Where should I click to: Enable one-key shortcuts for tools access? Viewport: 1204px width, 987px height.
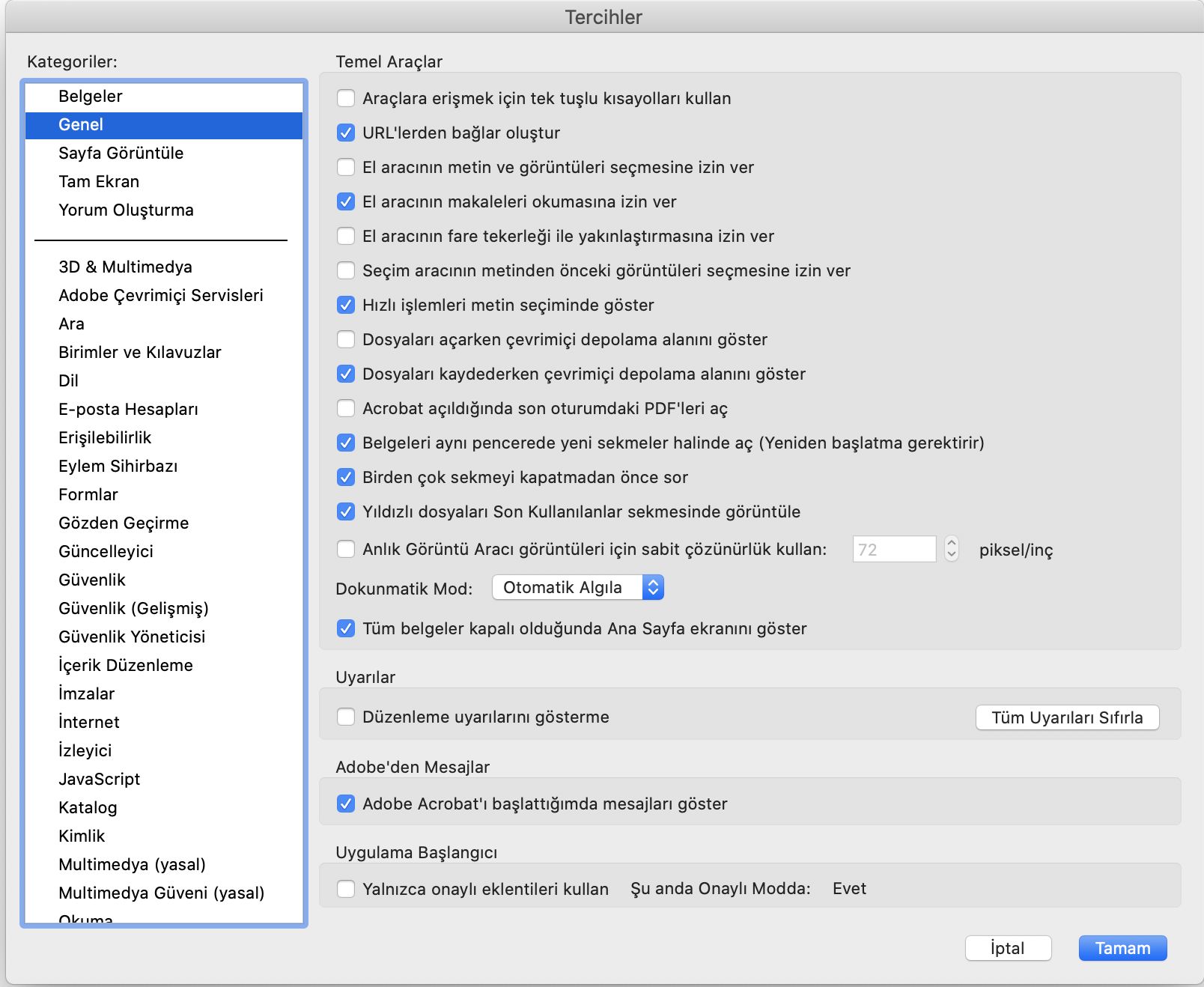345,97
